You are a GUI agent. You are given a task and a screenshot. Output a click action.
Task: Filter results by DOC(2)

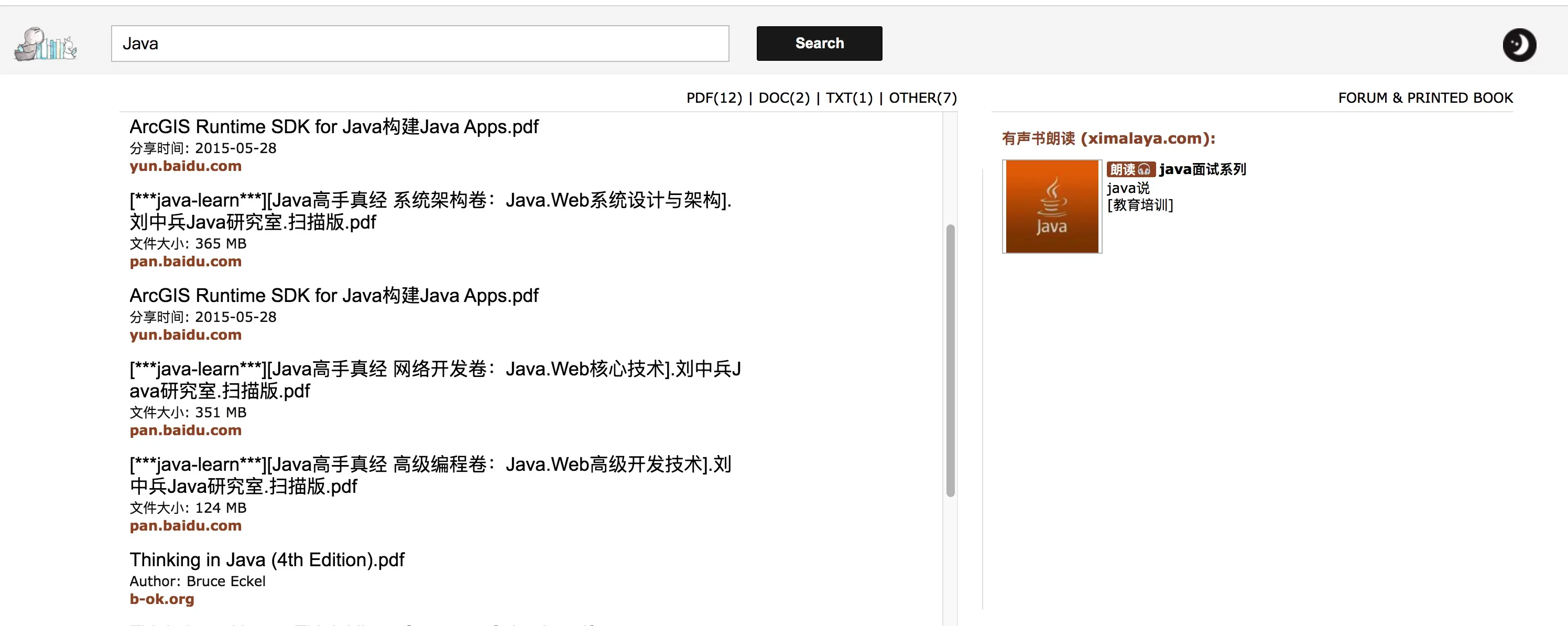pyautogui.click(x=784, y=98)
